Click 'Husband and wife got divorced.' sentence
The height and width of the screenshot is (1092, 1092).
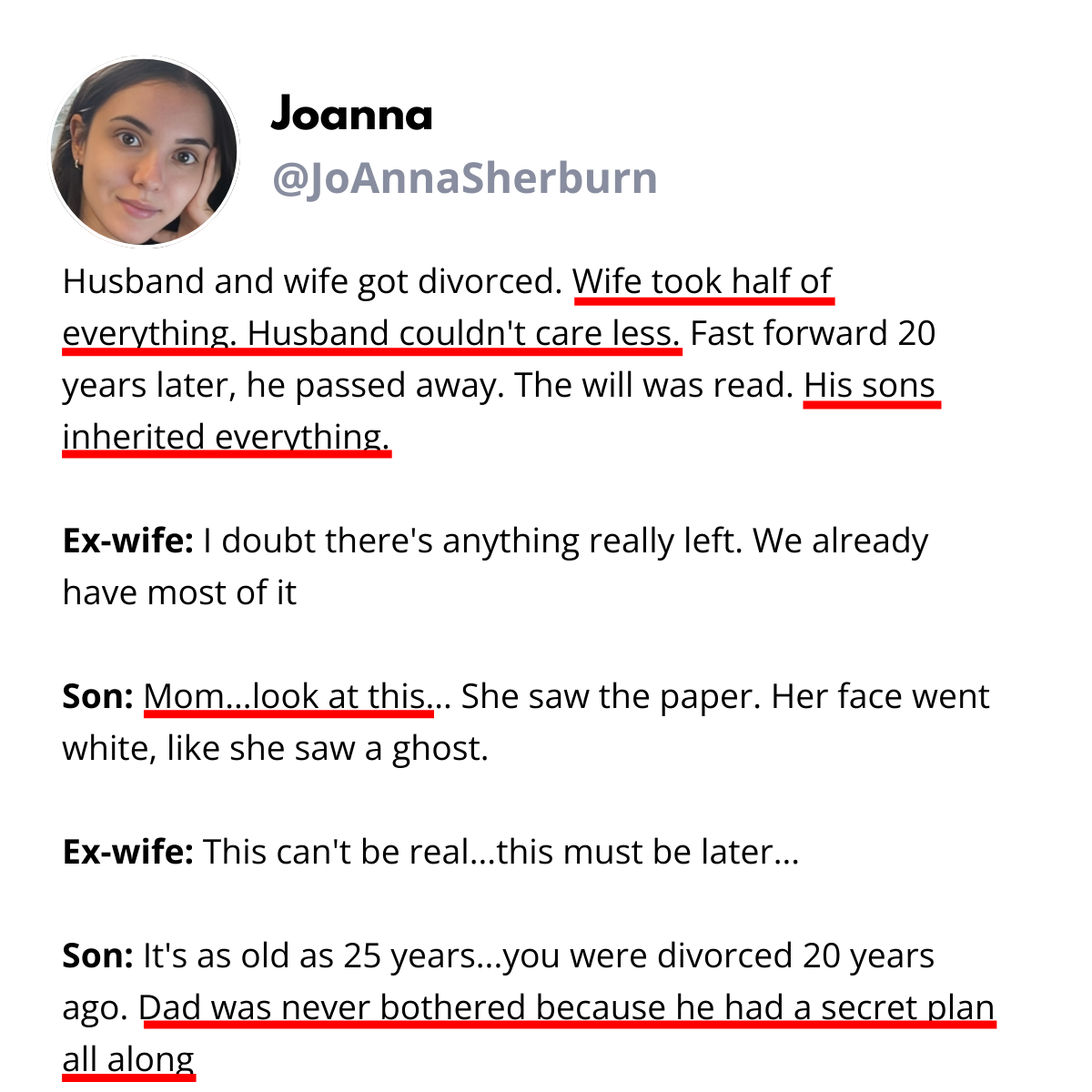[313, 282]
